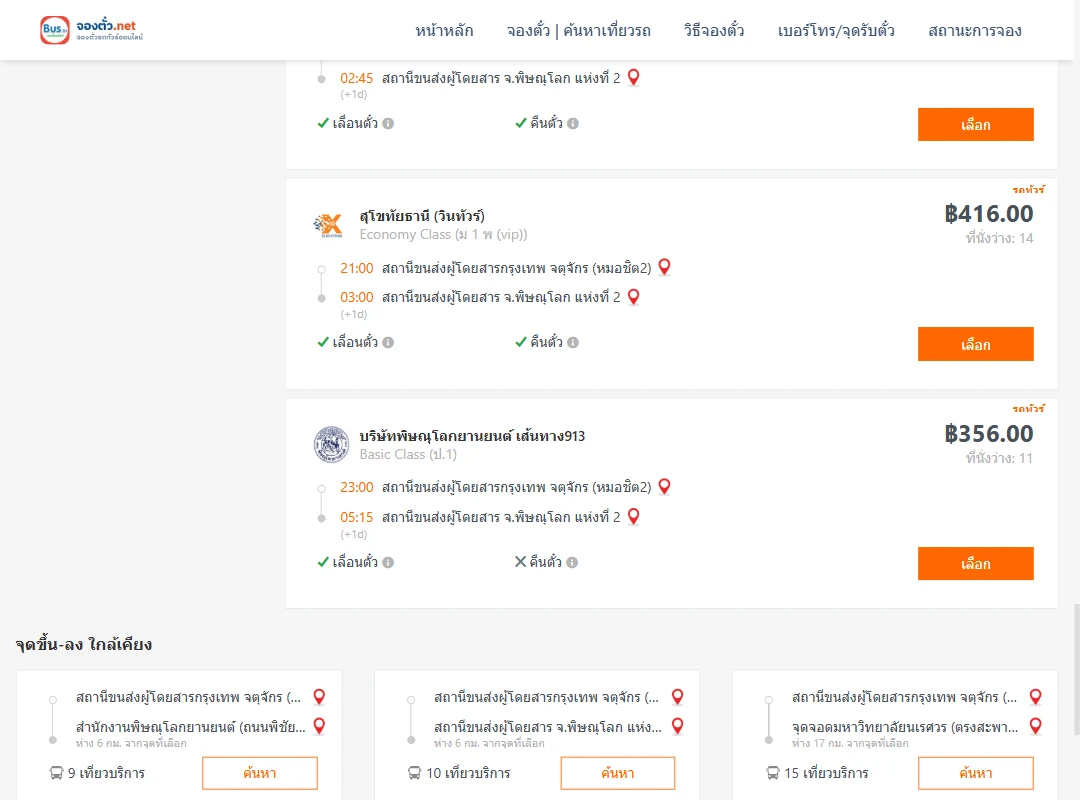This screenshot has width=1080, height=800.
Task: Click คืนตั๋ว info icon in ฿356.00 trip
Action: (x=572, y=562)
